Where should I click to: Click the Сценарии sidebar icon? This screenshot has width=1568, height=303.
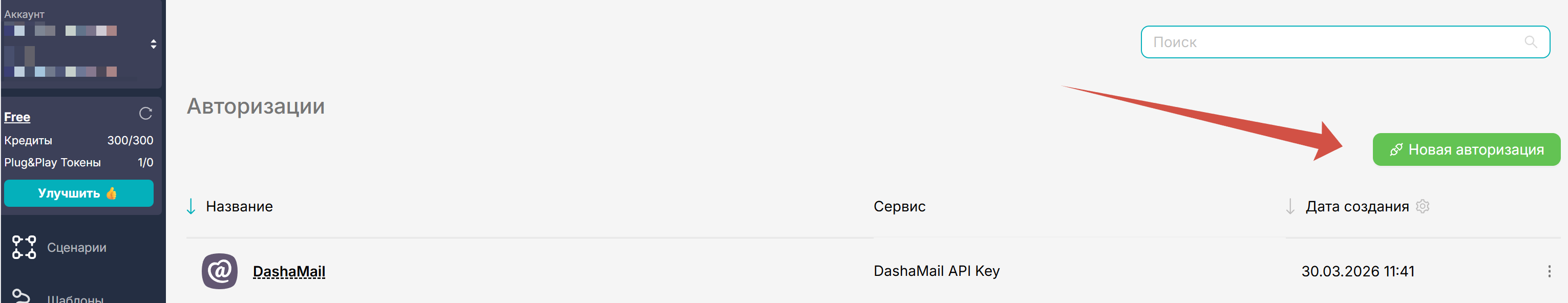(x=24, y=248)
